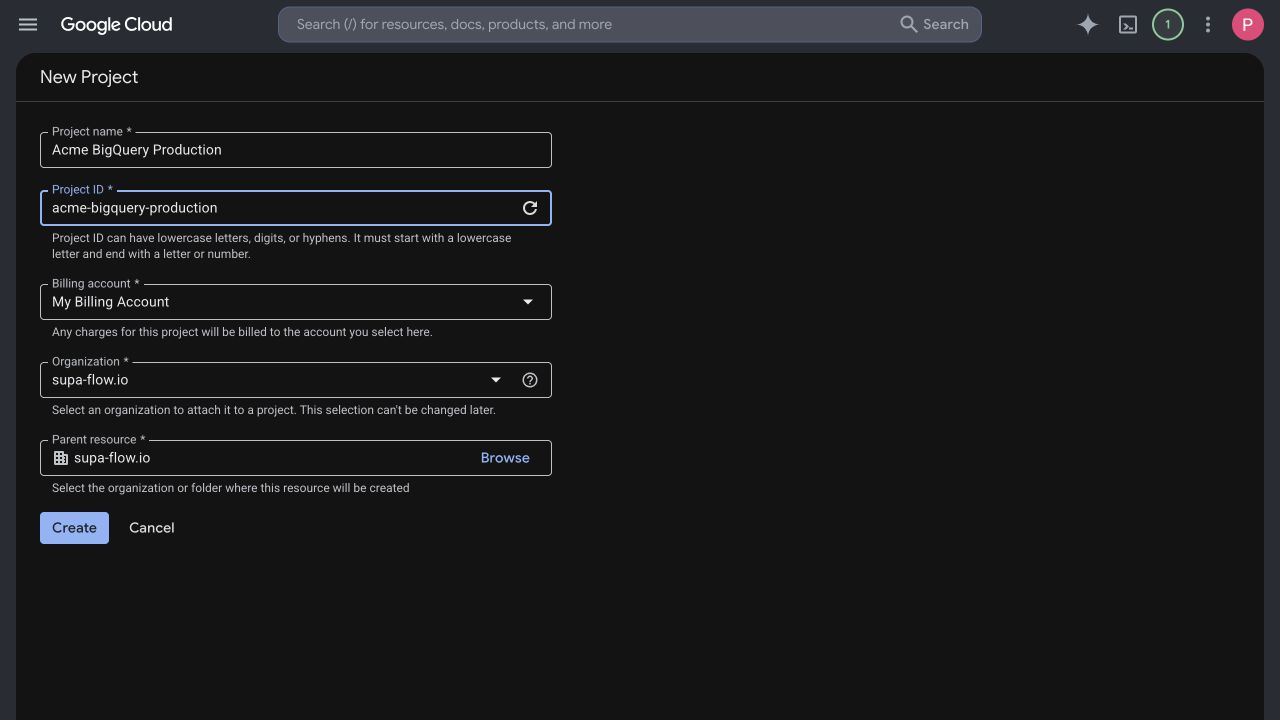Click the organization selection helper text
This screenshot has height=720, width=1280.
274,410
